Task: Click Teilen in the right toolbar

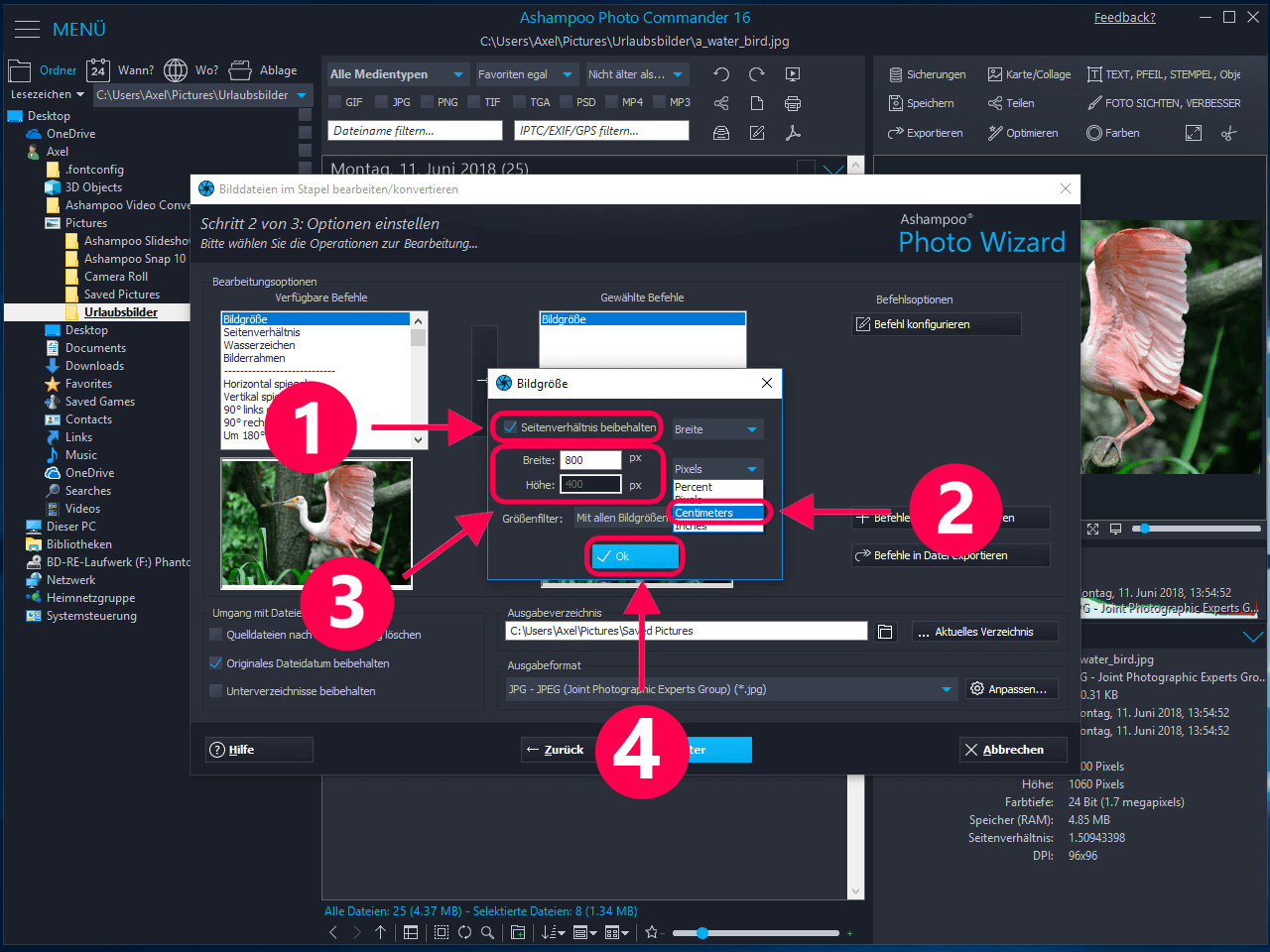Action: (1011, 103)
